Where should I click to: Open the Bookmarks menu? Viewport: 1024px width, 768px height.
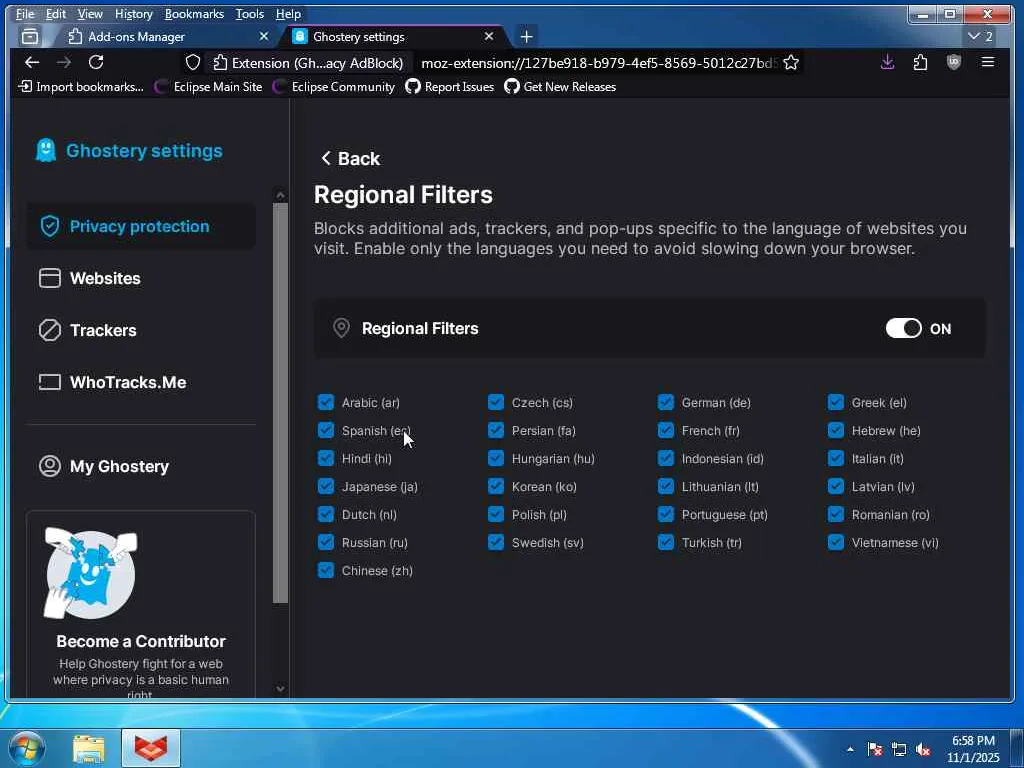194,14
